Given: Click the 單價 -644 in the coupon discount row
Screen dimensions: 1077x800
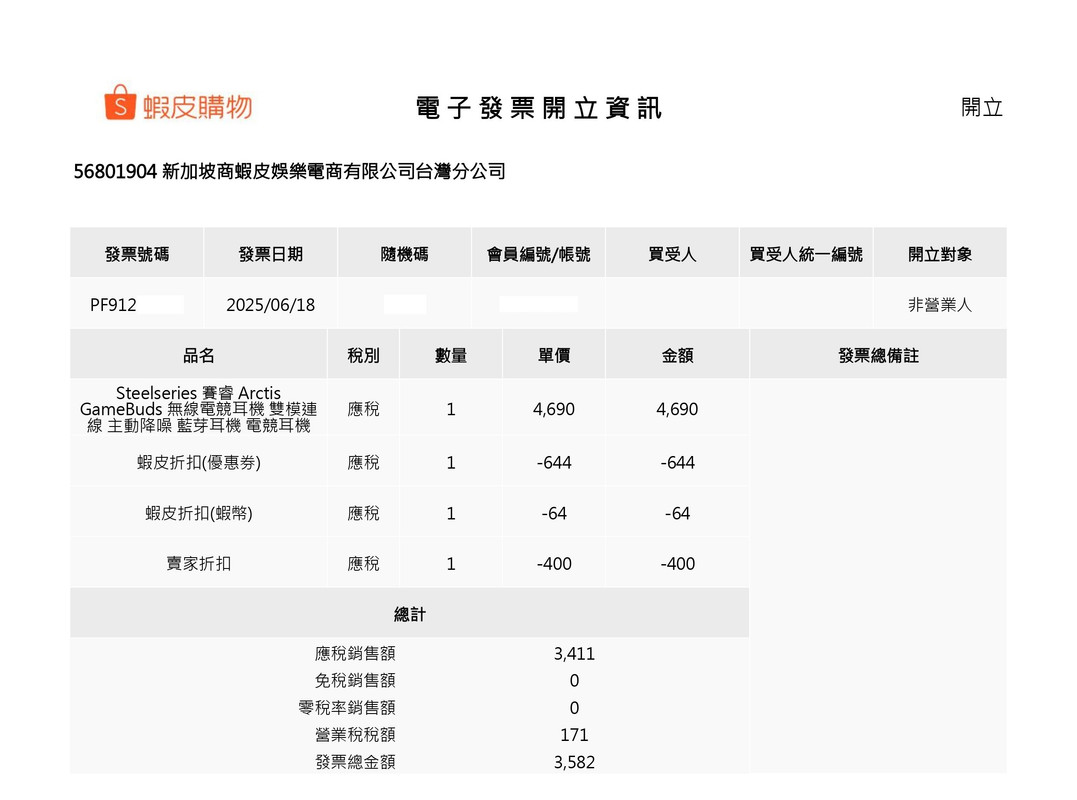Looking at the screenshot, I should pyautogui.click(x=554, y=463).
